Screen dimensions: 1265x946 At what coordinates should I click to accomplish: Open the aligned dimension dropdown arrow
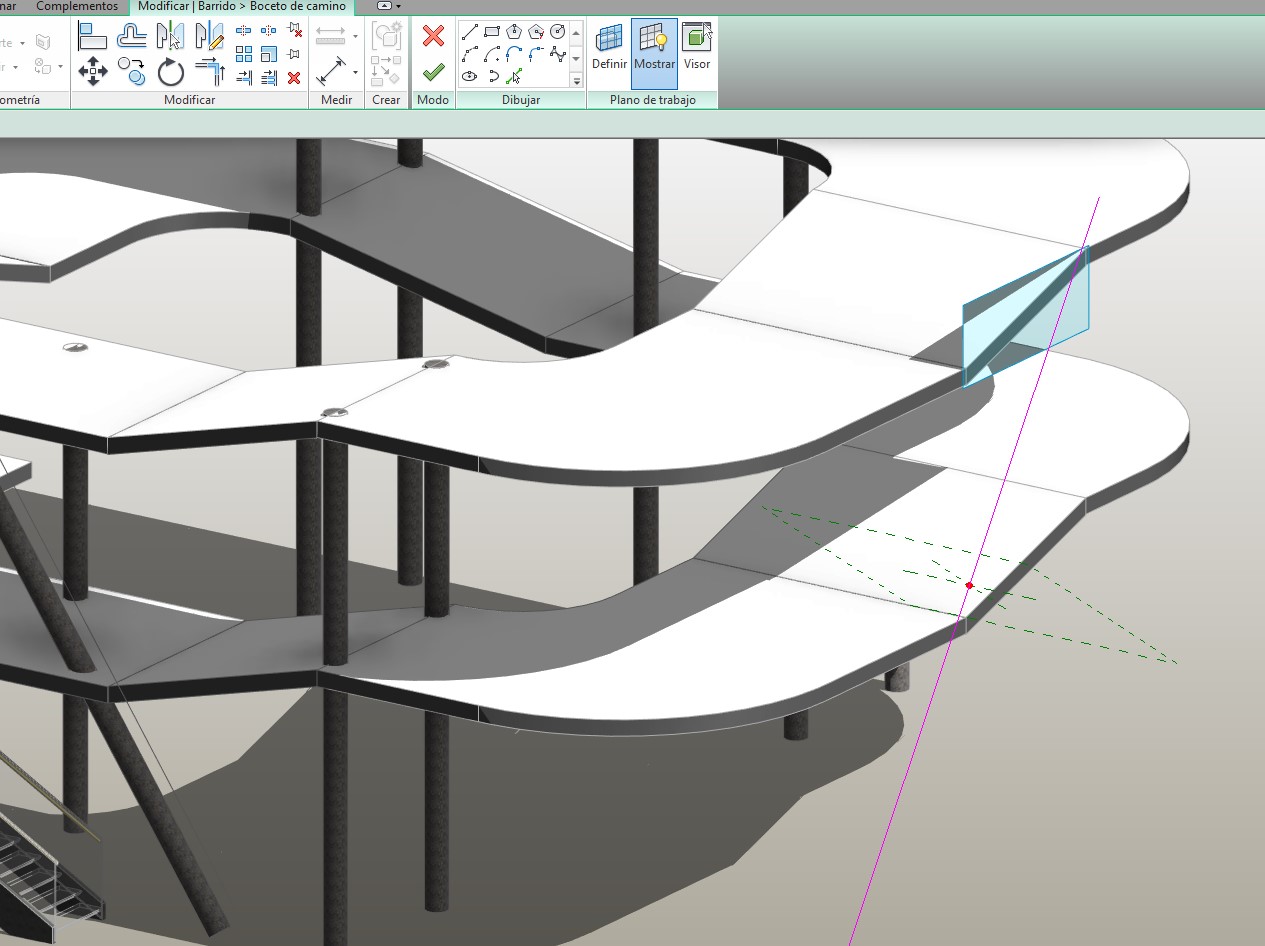pos(355,72)
